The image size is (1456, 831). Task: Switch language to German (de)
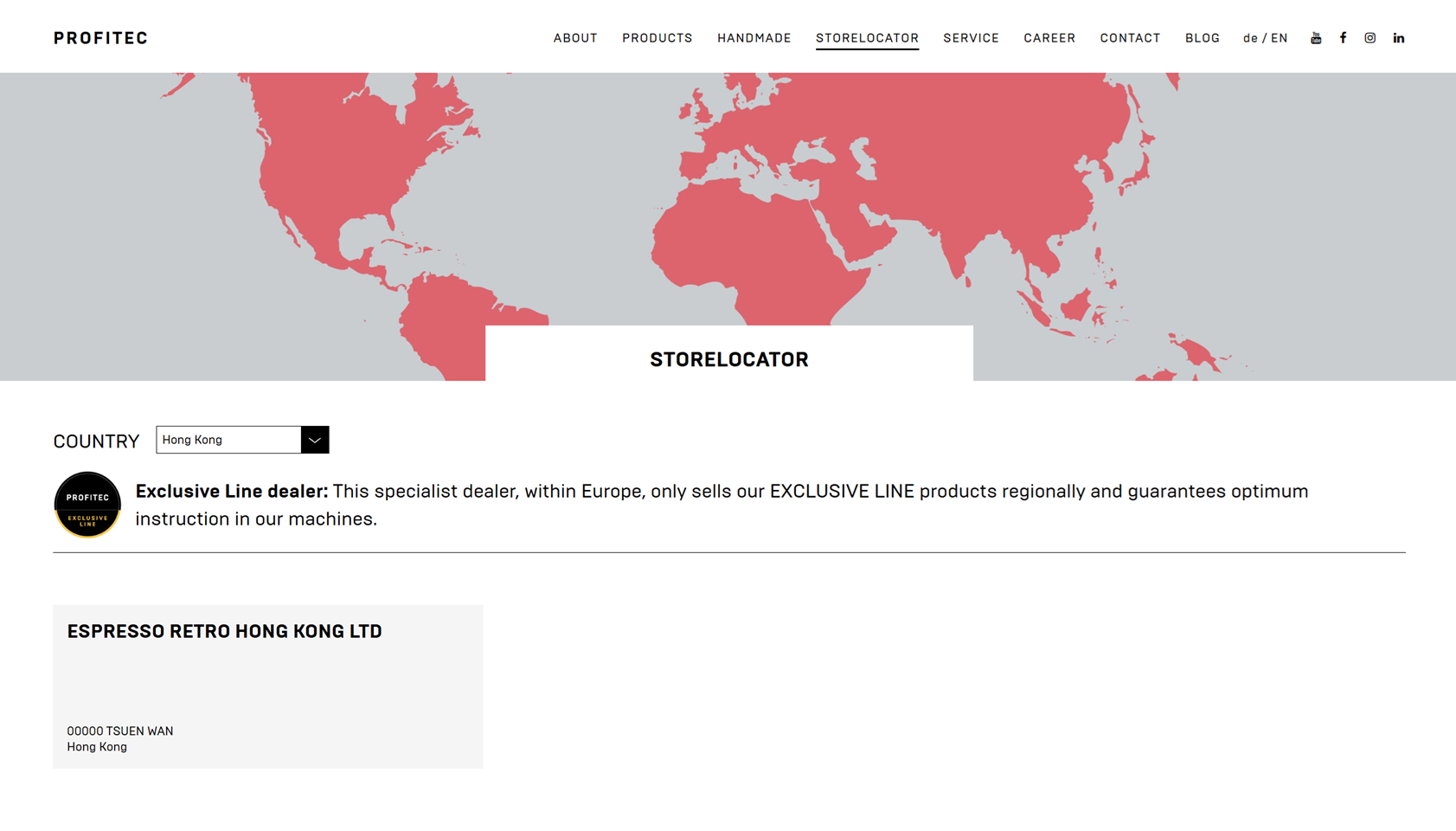1250,38
